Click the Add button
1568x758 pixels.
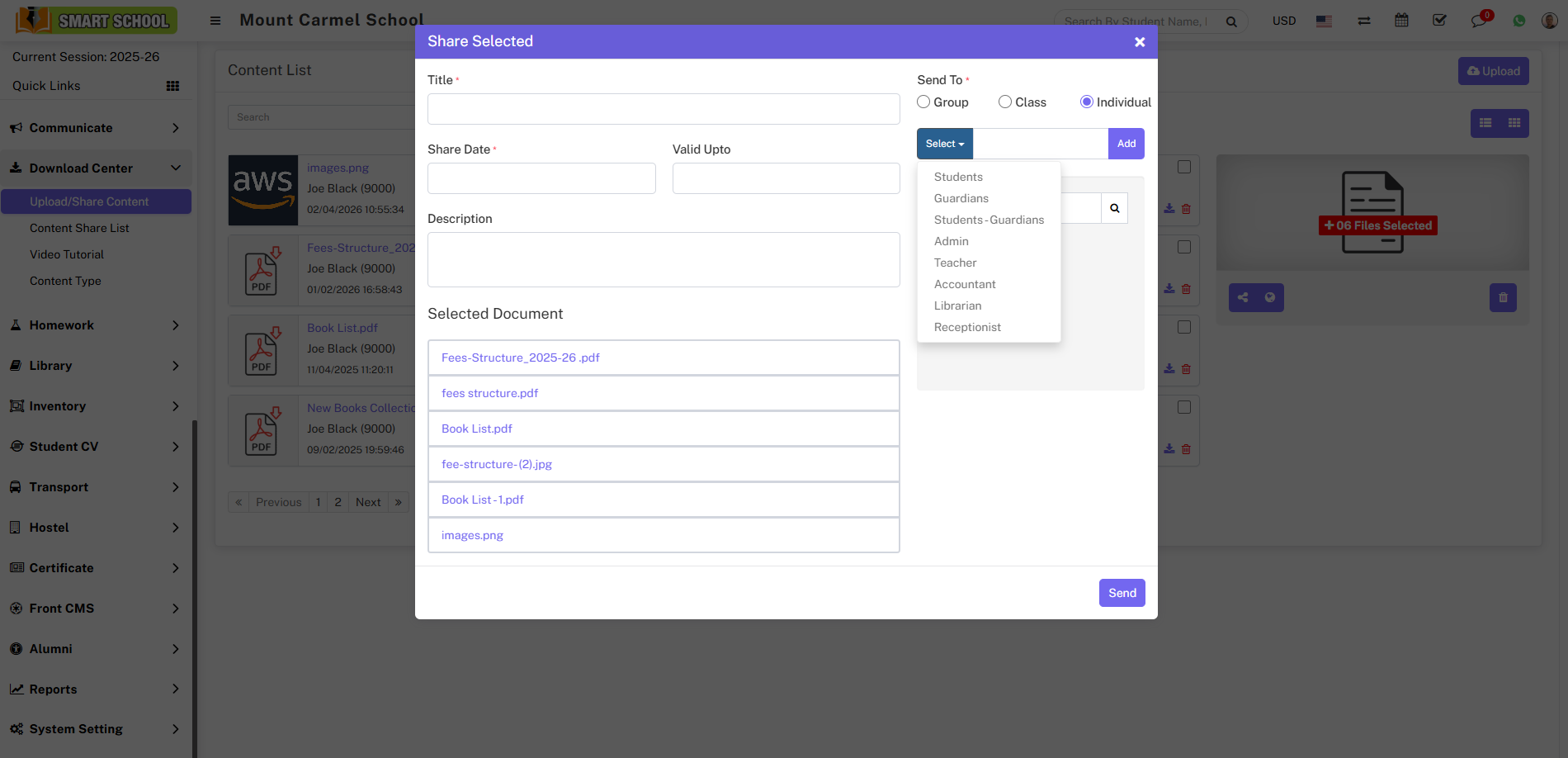point(1126,144)
